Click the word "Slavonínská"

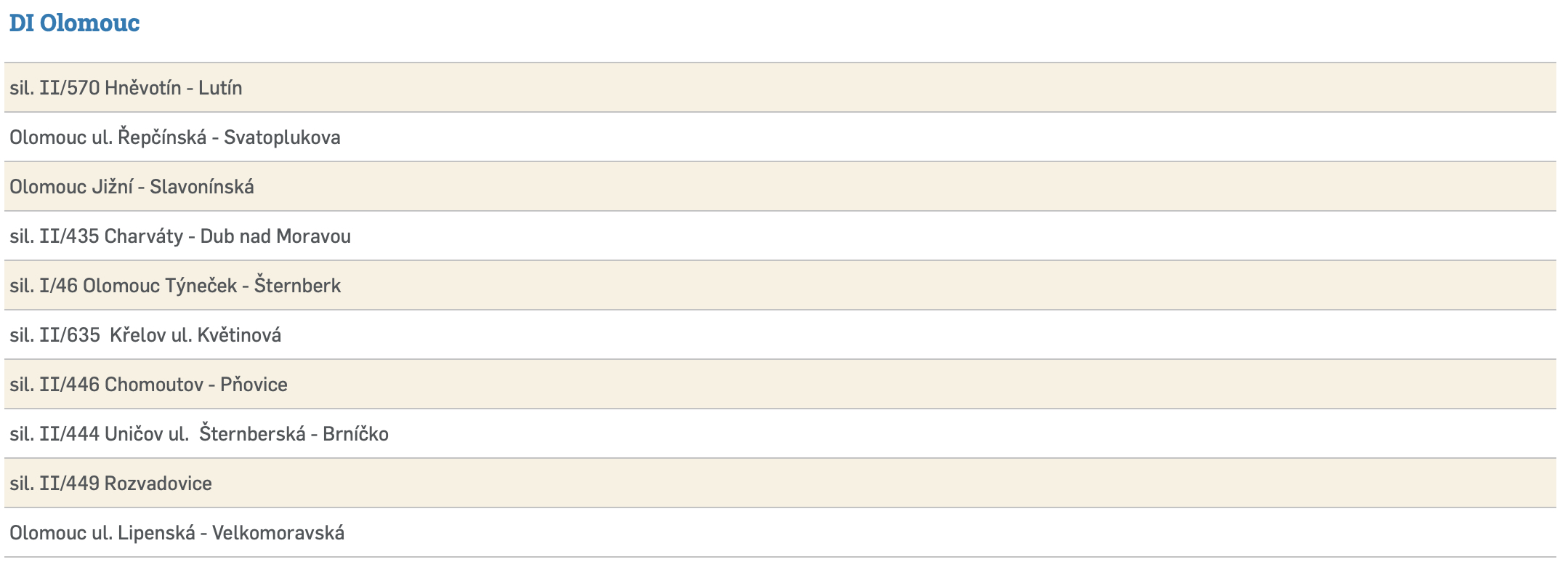click(x=202, y=187)
